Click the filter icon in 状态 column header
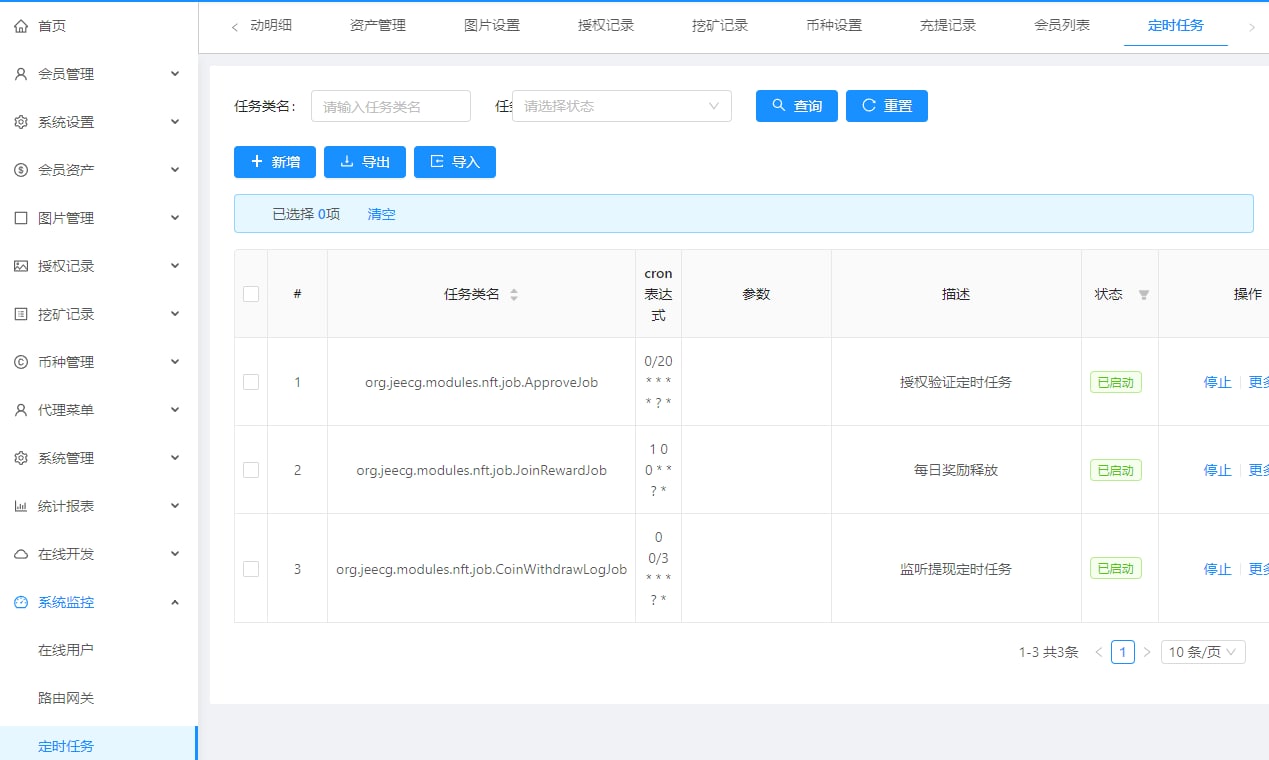1269x760 pixels. 1144,295
